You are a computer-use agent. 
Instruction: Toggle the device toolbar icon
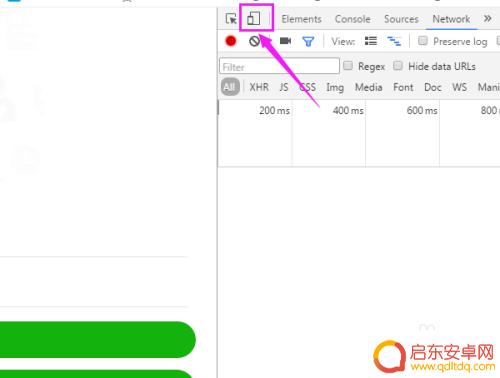coord(253,18)
